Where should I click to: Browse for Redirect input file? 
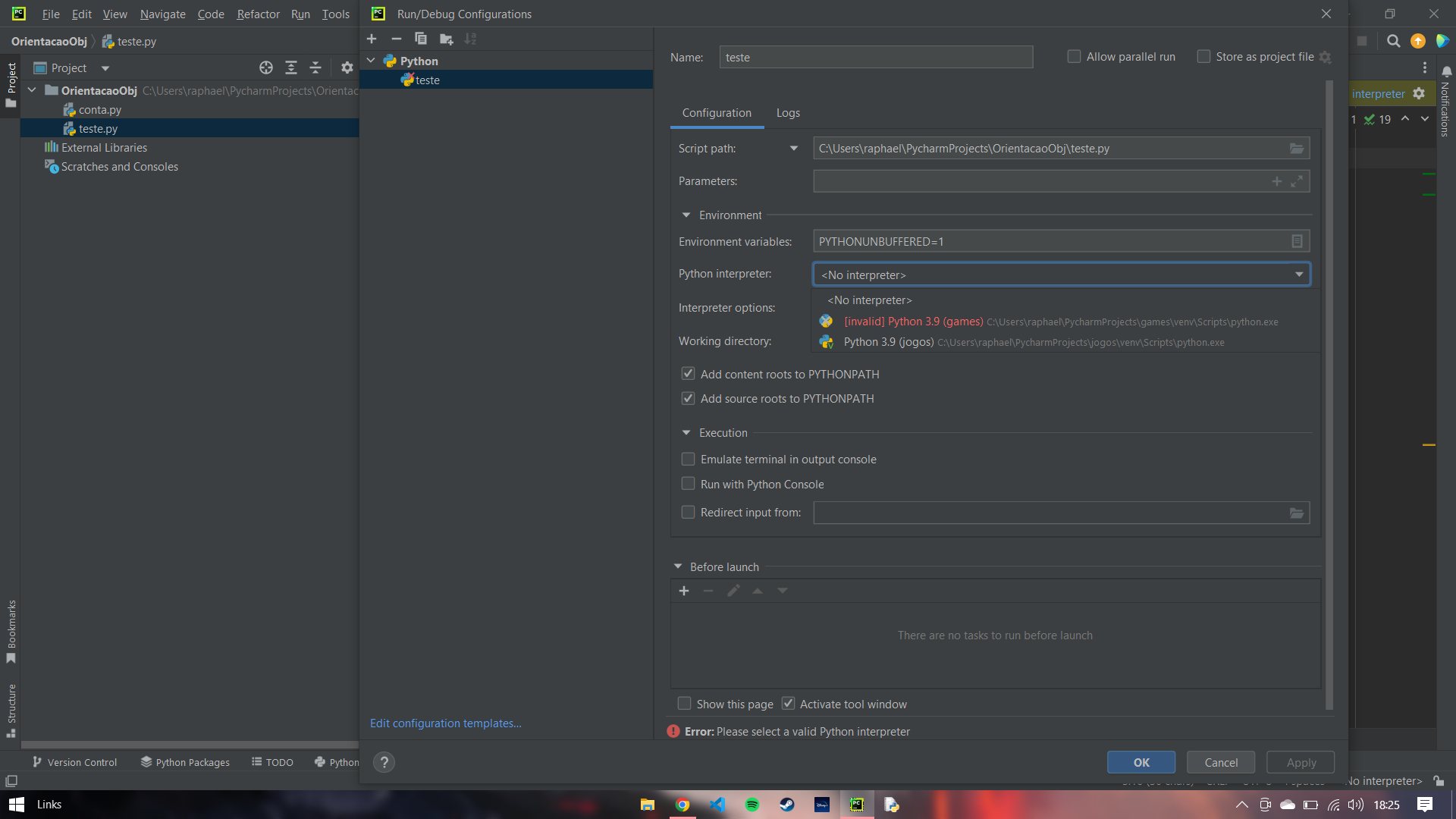(x=1297, y=513)
